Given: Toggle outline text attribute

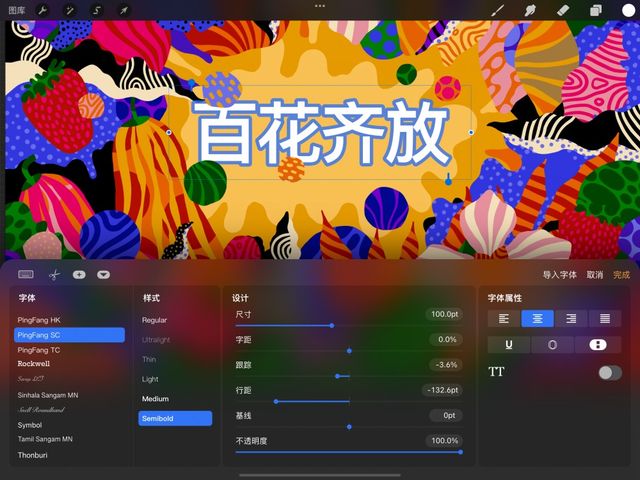Looking at the screenshot, I should click(x=553, y=345).
